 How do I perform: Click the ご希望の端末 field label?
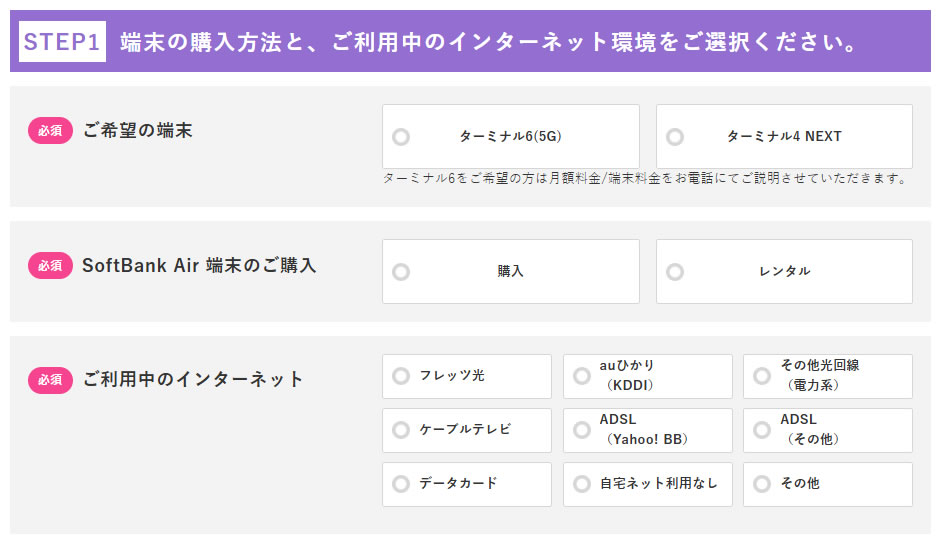click(x=138, y=131)
